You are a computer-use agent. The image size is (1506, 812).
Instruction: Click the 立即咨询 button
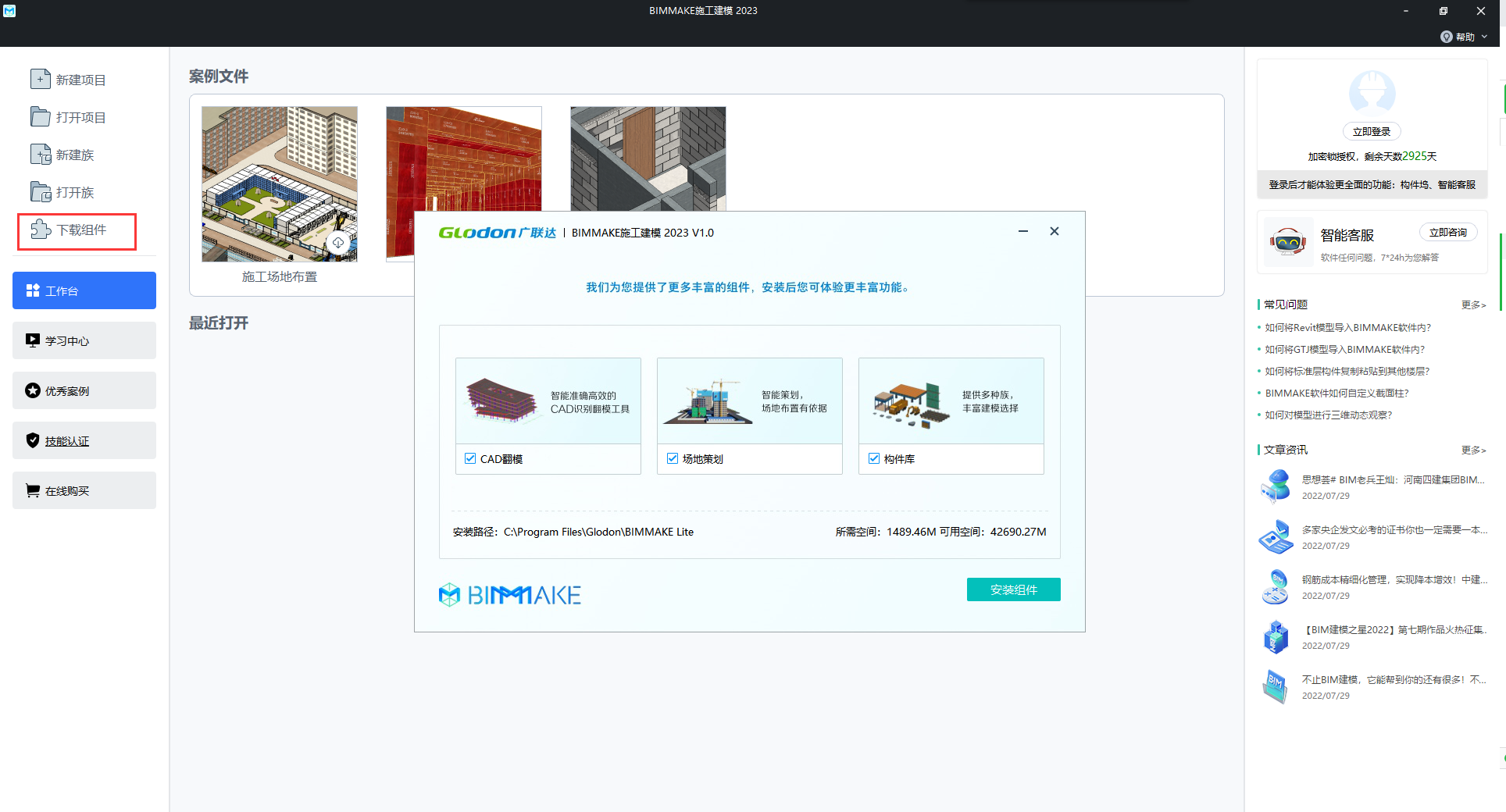[x=1448, y=233]
